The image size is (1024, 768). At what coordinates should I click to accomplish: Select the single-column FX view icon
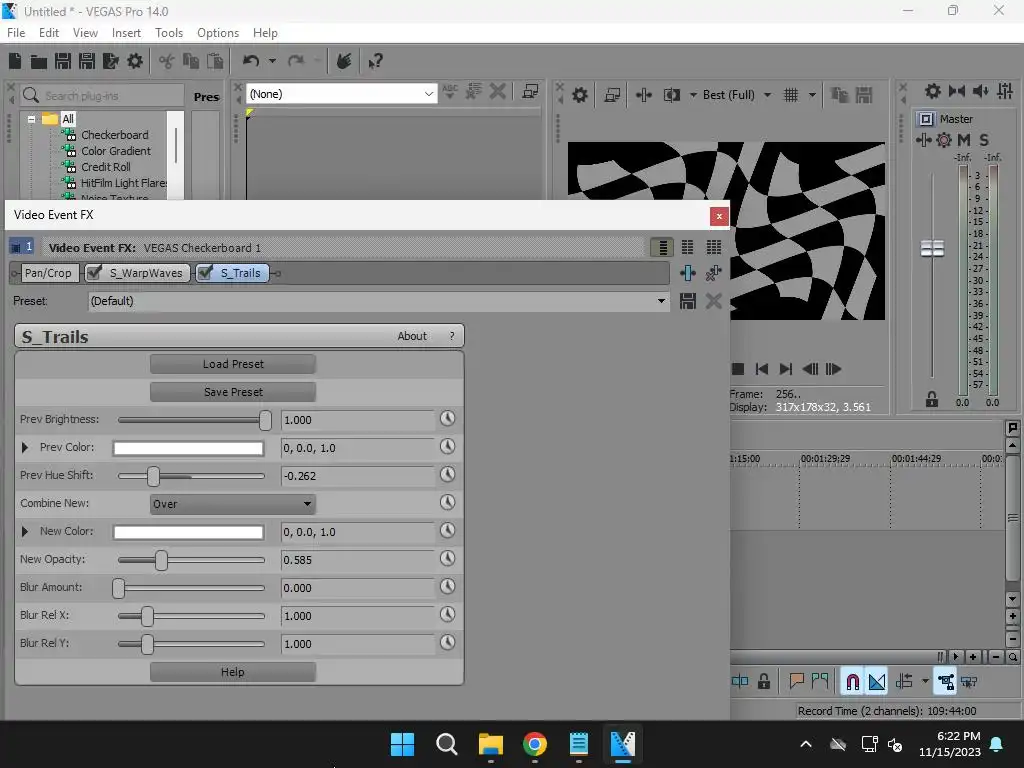(x=662, y=248)
